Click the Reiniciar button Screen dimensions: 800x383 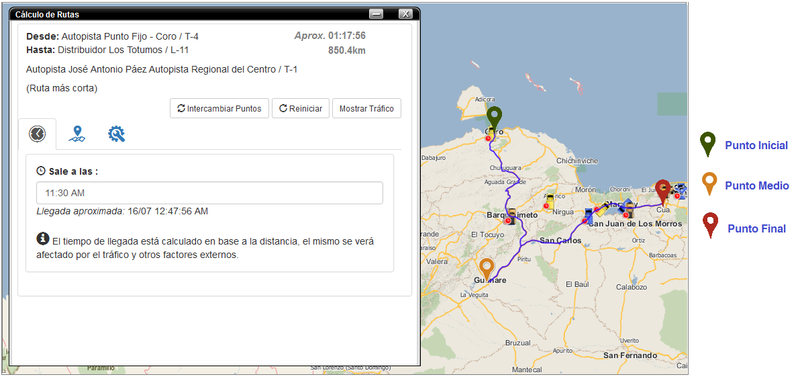[301, 109]
